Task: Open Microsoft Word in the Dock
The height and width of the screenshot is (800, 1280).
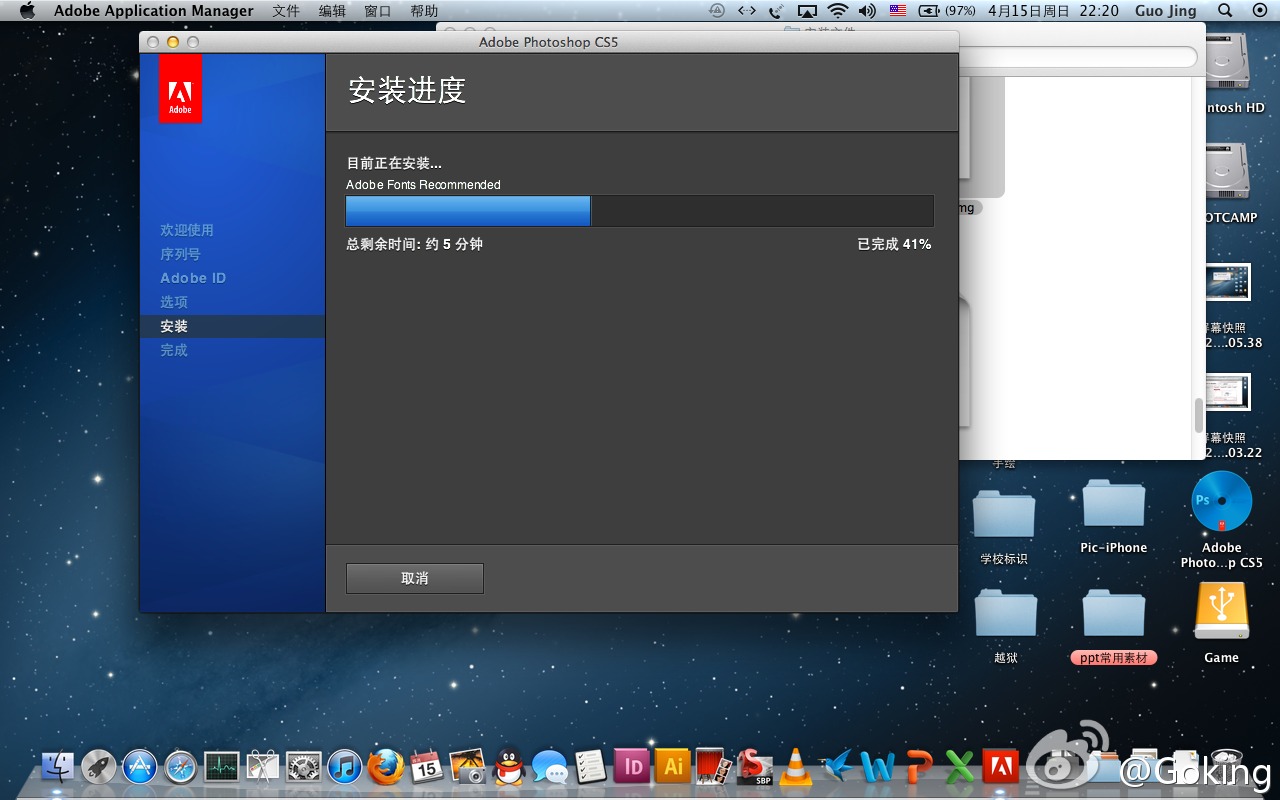Action: [x=878, y=767]
